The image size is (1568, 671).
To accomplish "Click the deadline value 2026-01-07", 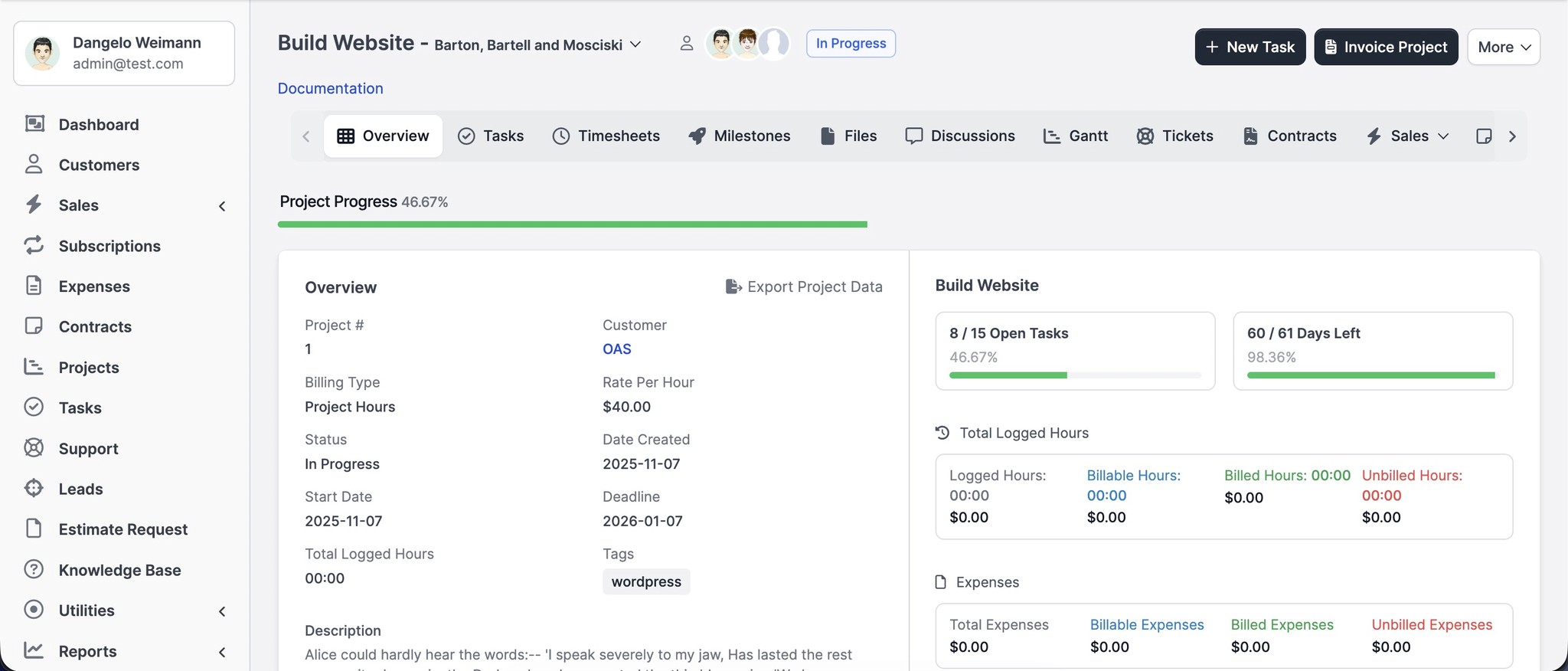I will (642, 521).
